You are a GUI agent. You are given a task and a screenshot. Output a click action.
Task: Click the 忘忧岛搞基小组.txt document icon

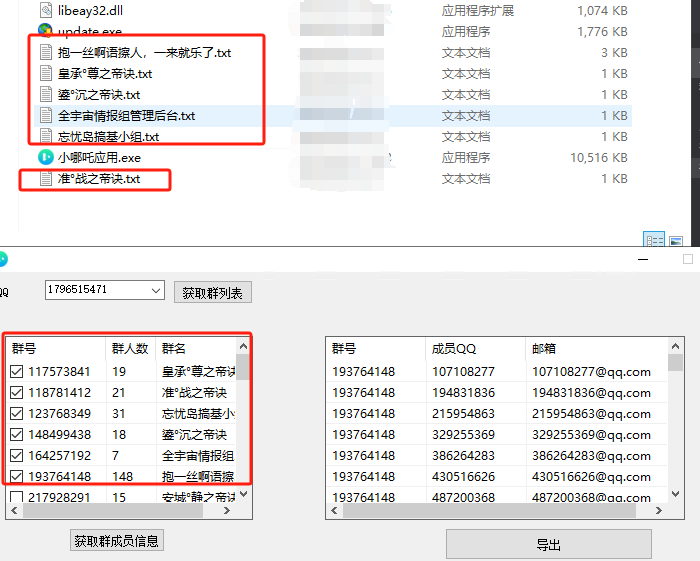[46, 137]
